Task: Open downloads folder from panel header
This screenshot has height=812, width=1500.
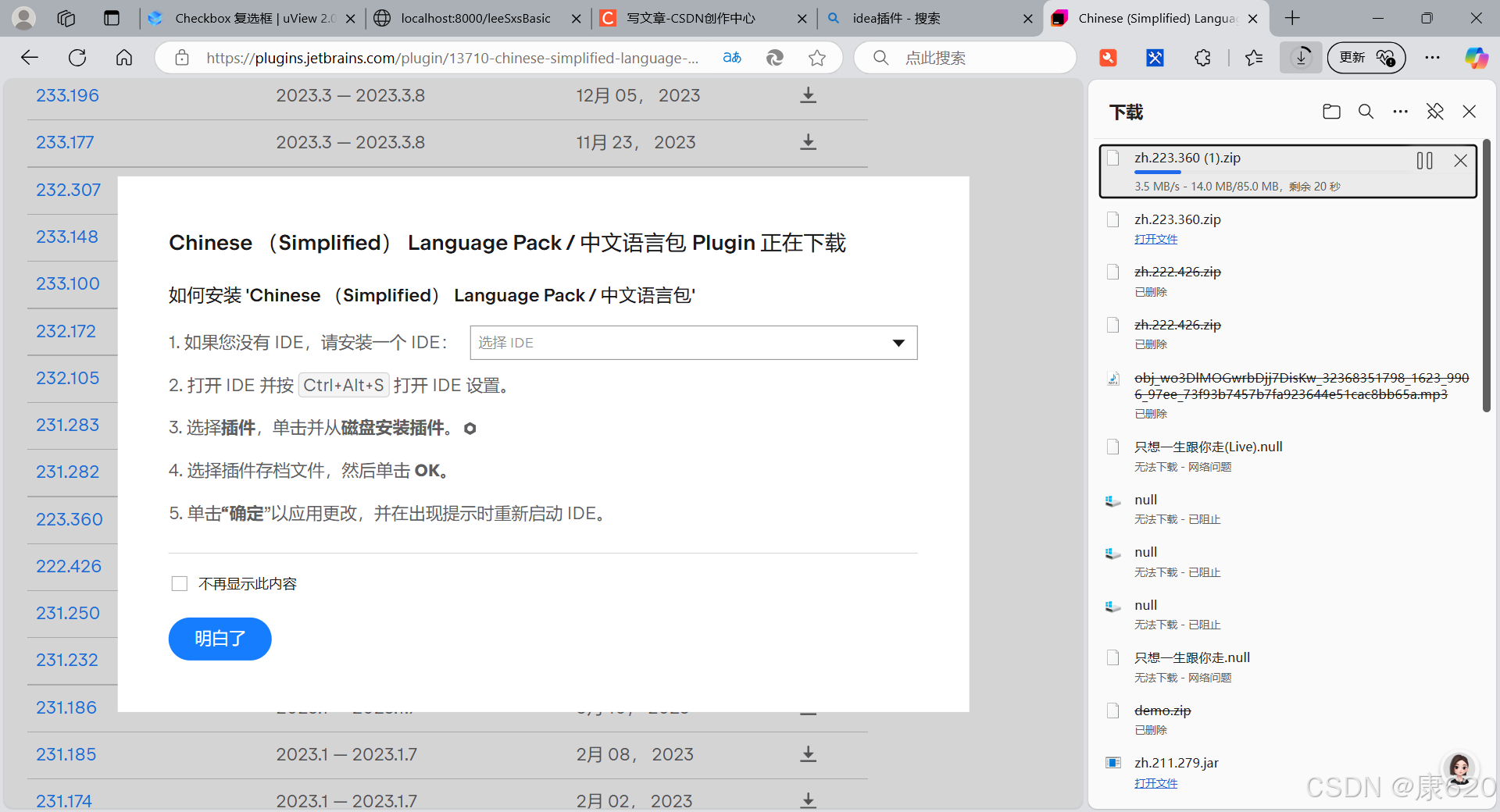Action: click(1331, 112)
